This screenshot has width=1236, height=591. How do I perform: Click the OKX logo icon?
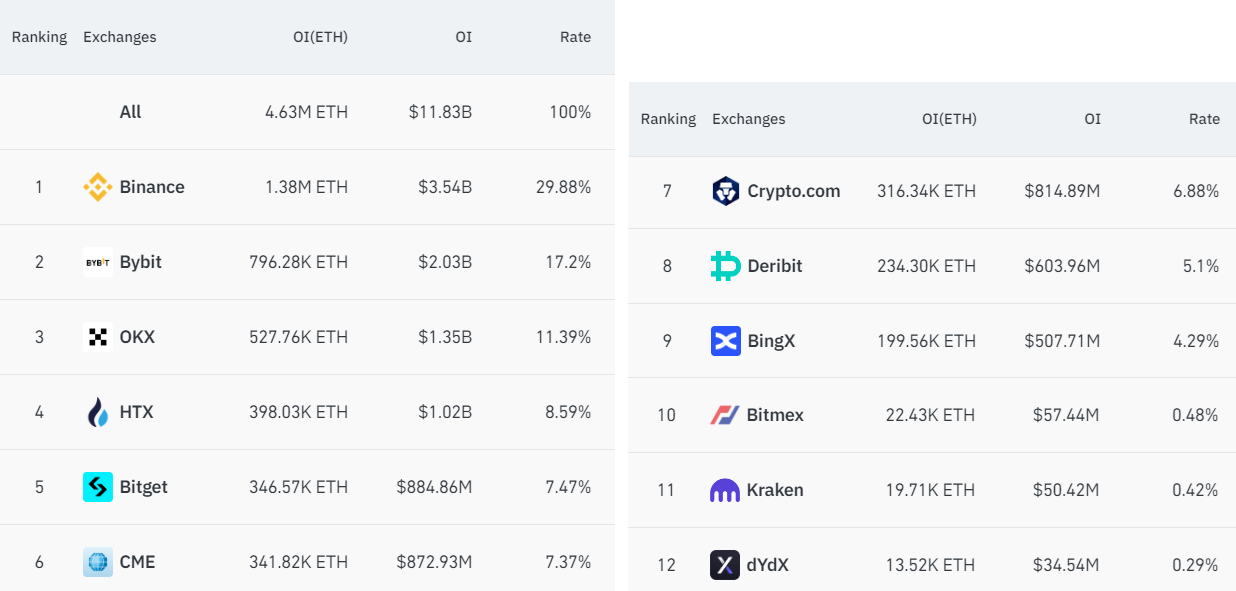pyautogui.click(x=97, y=337)
